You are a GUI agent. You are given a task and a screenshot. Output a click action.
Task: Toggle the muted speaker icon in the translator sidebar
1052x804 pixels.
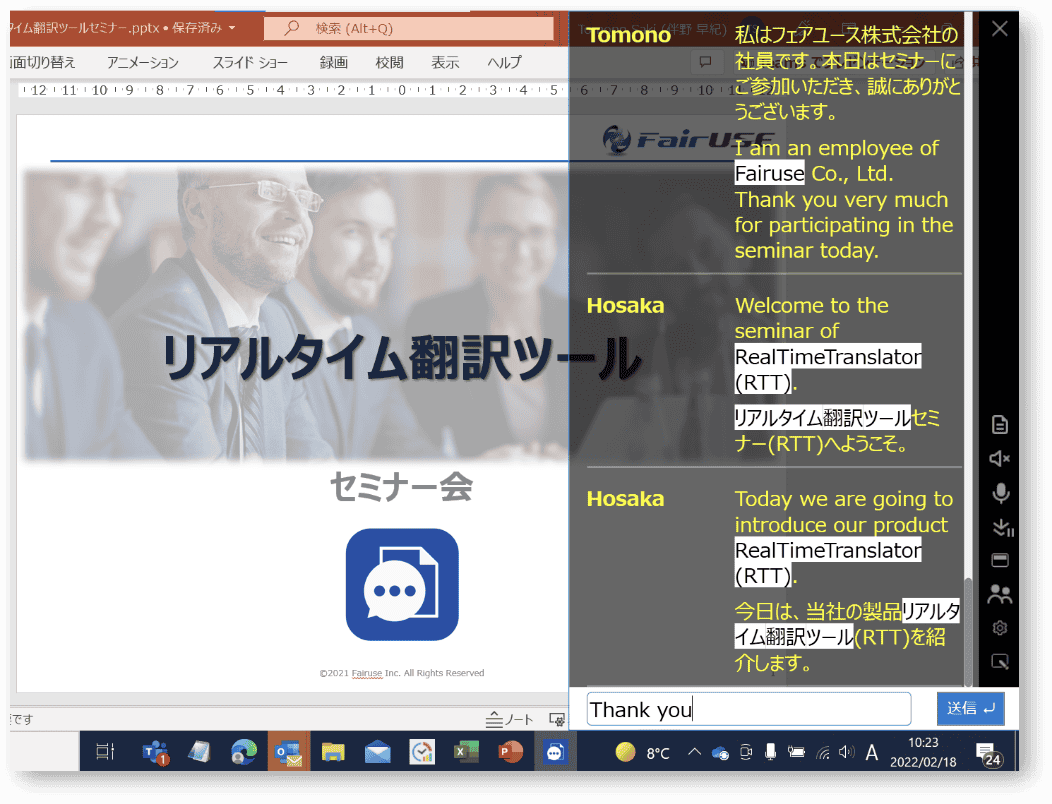click(x=1000, y=458)
